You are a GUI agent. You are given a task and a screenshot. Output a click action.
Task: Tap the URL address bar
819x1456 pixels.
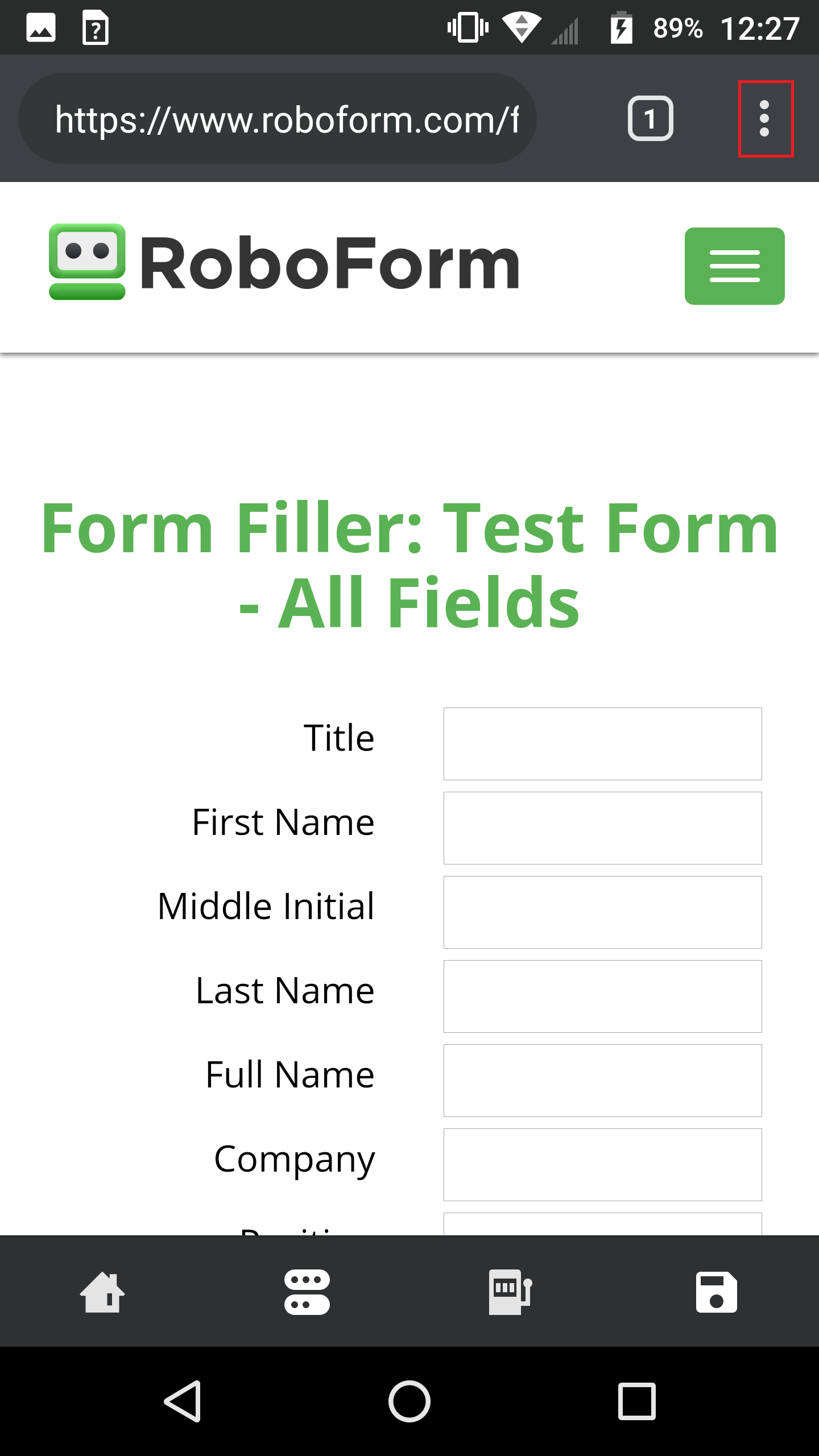point(278,119)
